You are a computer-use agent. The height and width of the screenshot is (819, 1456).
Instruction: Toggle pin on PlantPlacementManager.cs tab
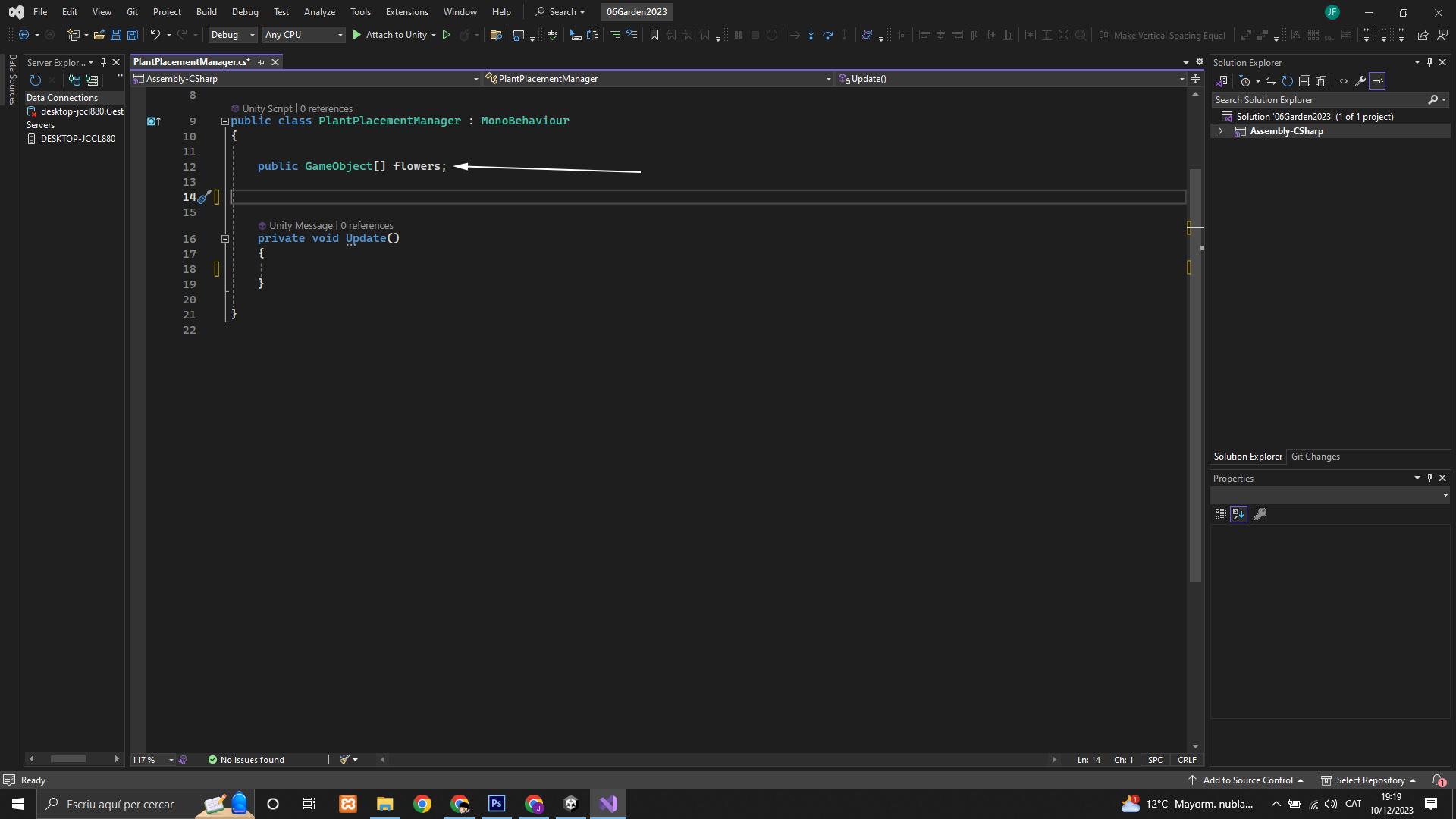(x=262, y=62)
